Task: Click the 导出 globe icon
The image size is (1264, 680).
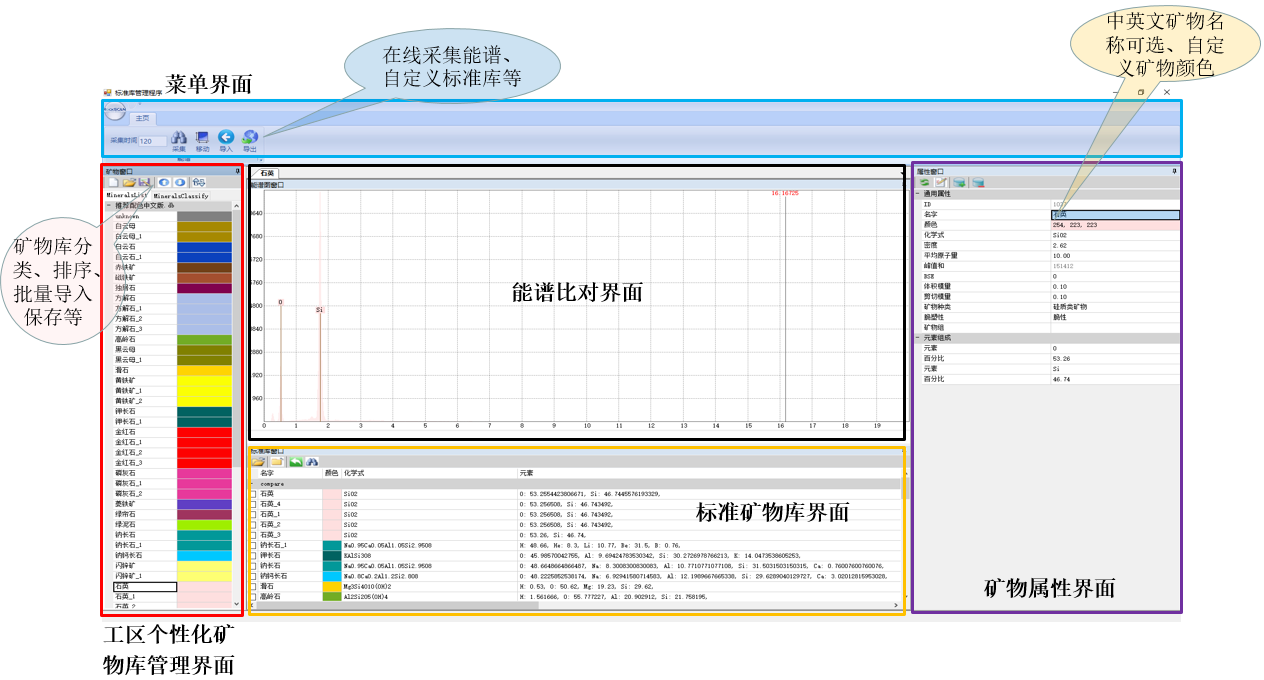Action: (250, 138)
